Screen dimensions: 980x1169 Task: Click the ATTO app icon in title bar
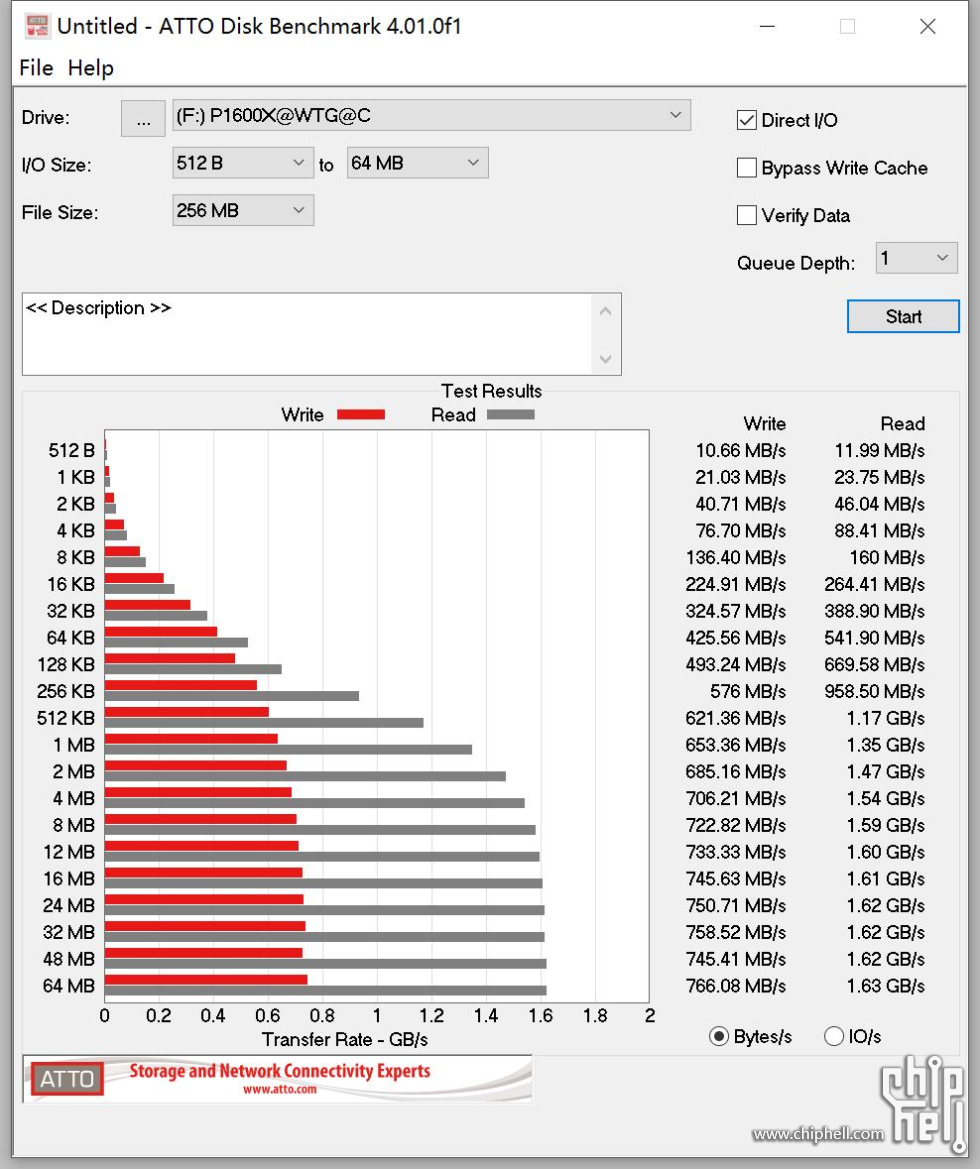[37, 26]
